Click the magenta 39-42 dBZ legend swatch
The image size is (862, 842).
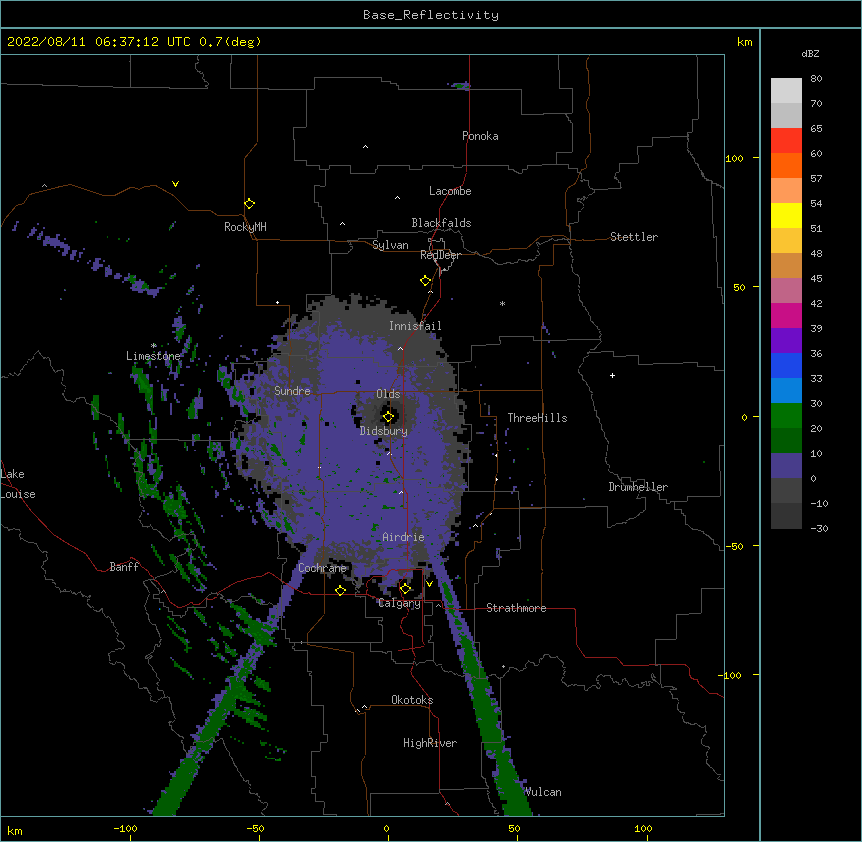pyautogui.click(x=786, y=315)
